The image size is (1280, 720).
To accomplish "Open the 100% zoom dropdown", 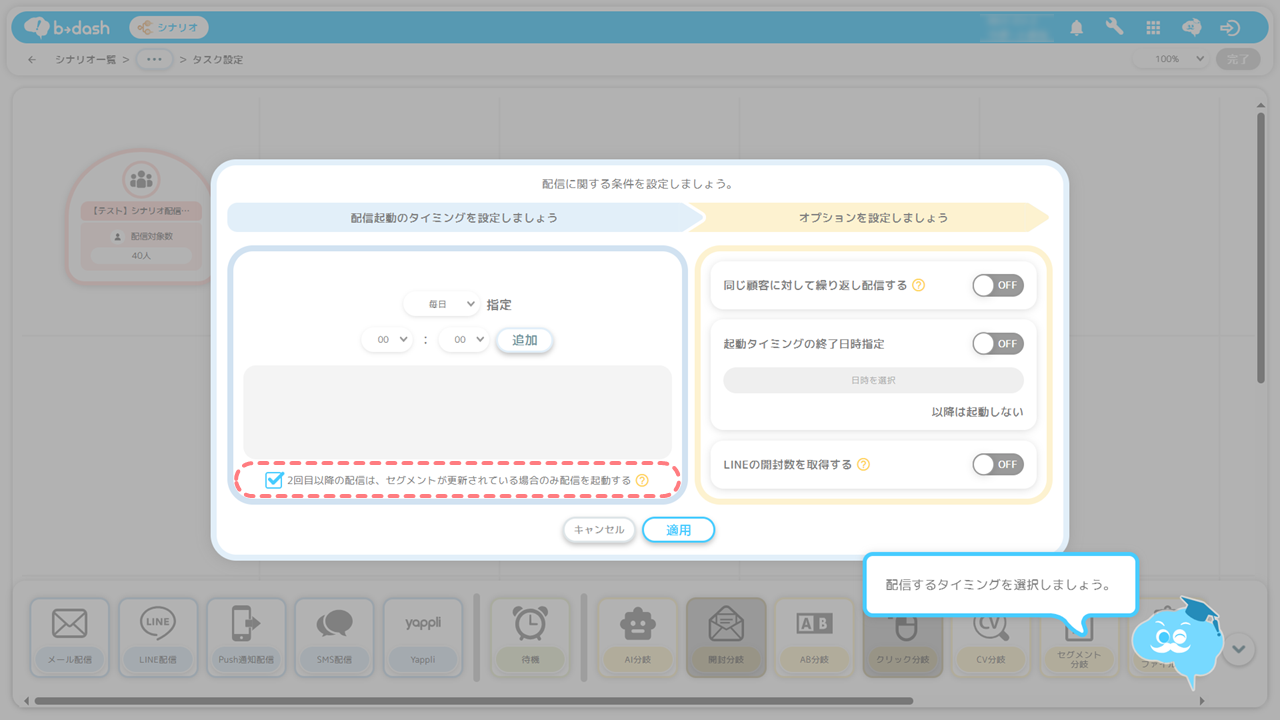I will (x=1171, y=59).
